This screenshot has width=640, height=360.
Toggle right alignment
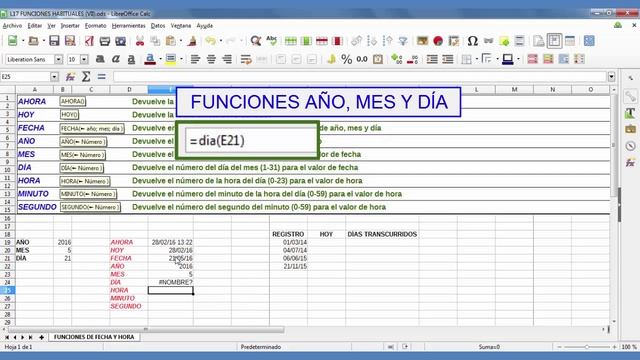click(227, 60)
